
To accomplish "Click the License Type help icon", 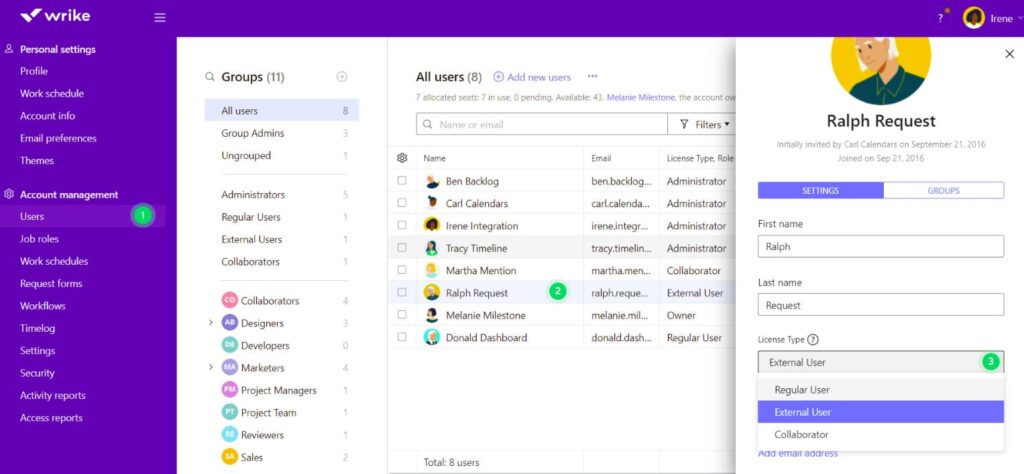I will [812, 340].
